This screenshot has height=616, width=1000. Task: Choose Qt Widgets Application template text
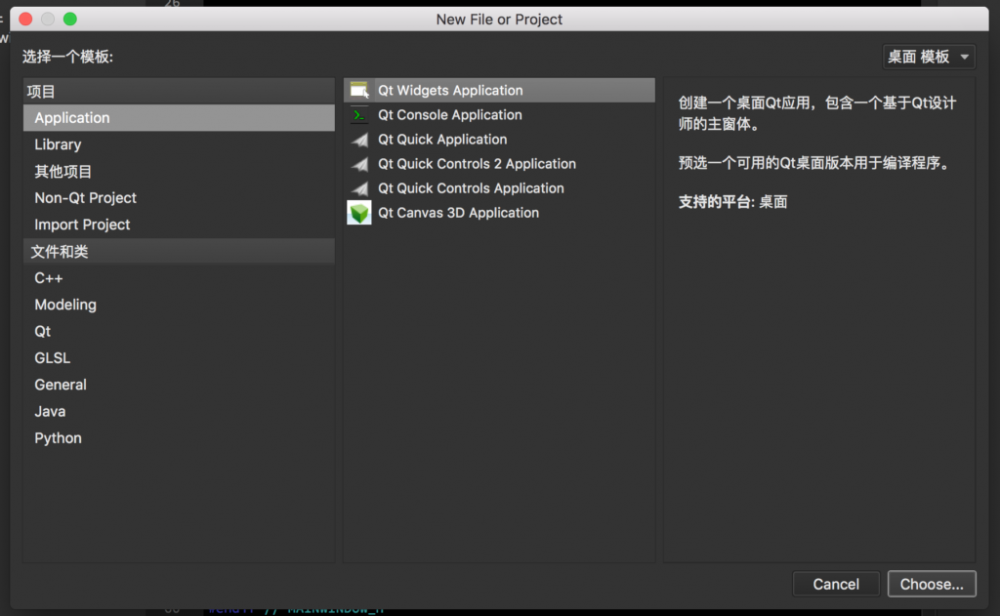[450, 91]
